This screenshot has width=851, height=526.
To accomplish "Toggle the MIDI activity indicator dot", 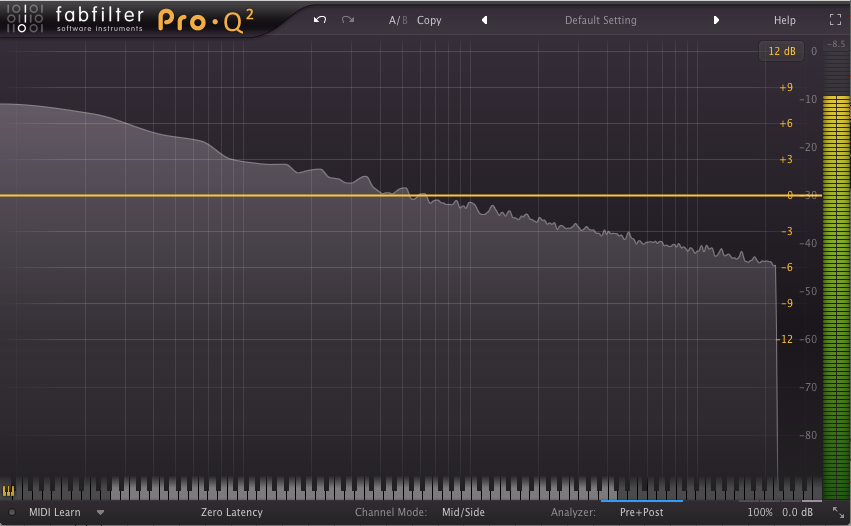I will pyautogui.click(x=12, y=512).
